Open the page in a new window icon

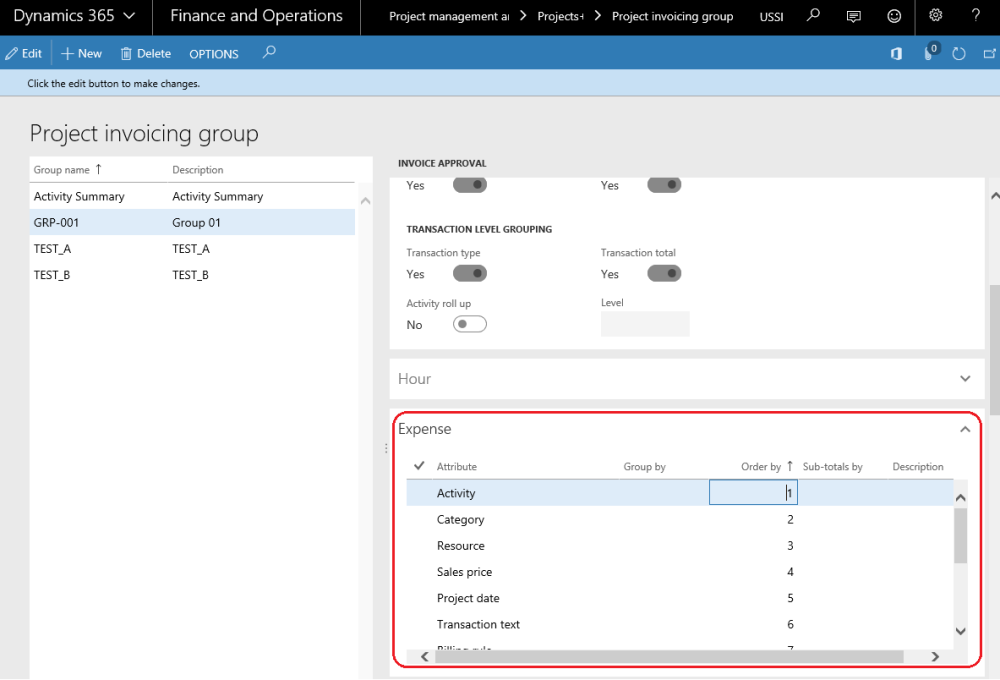click(989, 53)
